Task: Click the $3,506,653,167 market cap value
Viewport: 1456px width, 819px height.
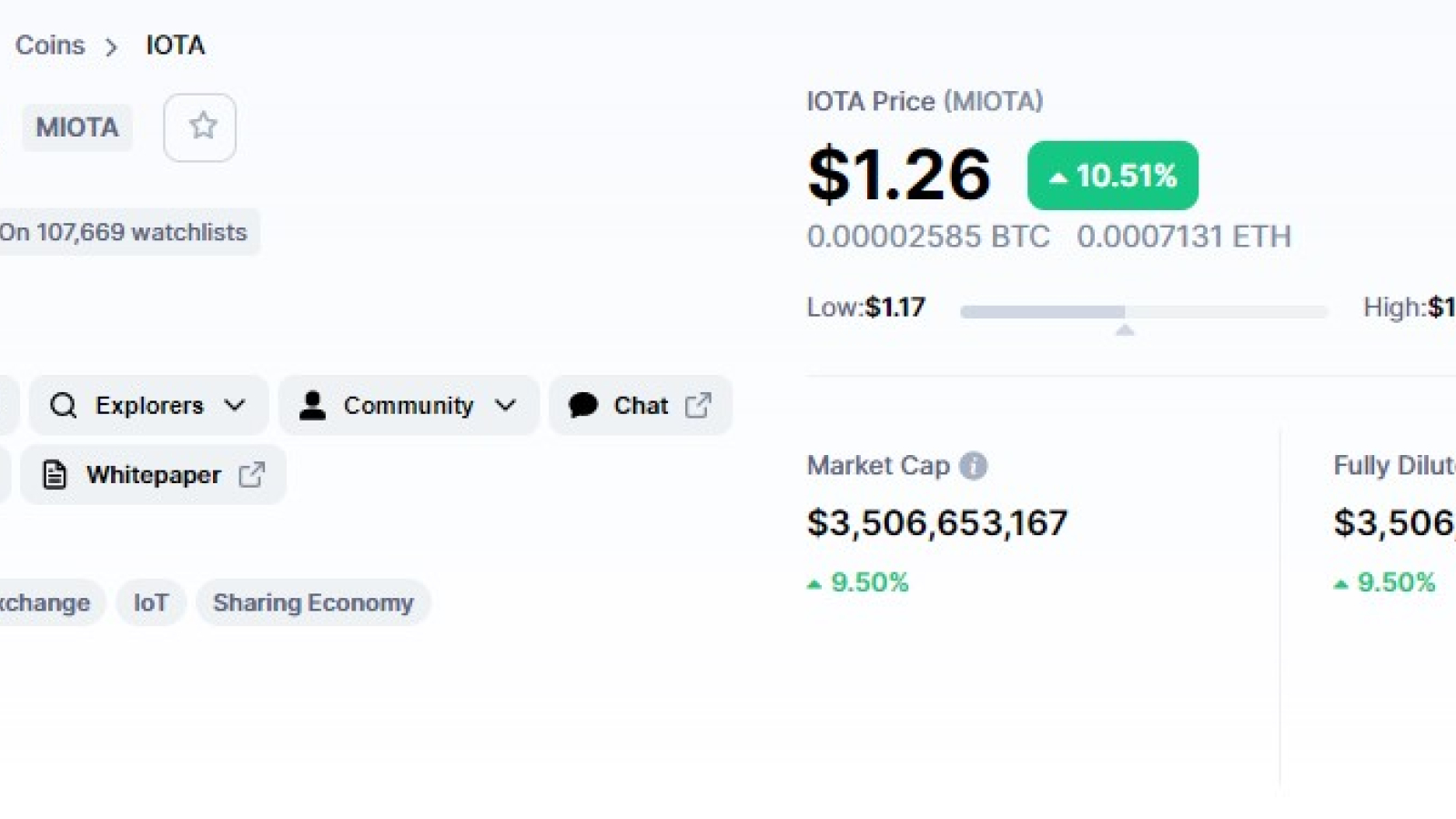Action: point(937,523)
